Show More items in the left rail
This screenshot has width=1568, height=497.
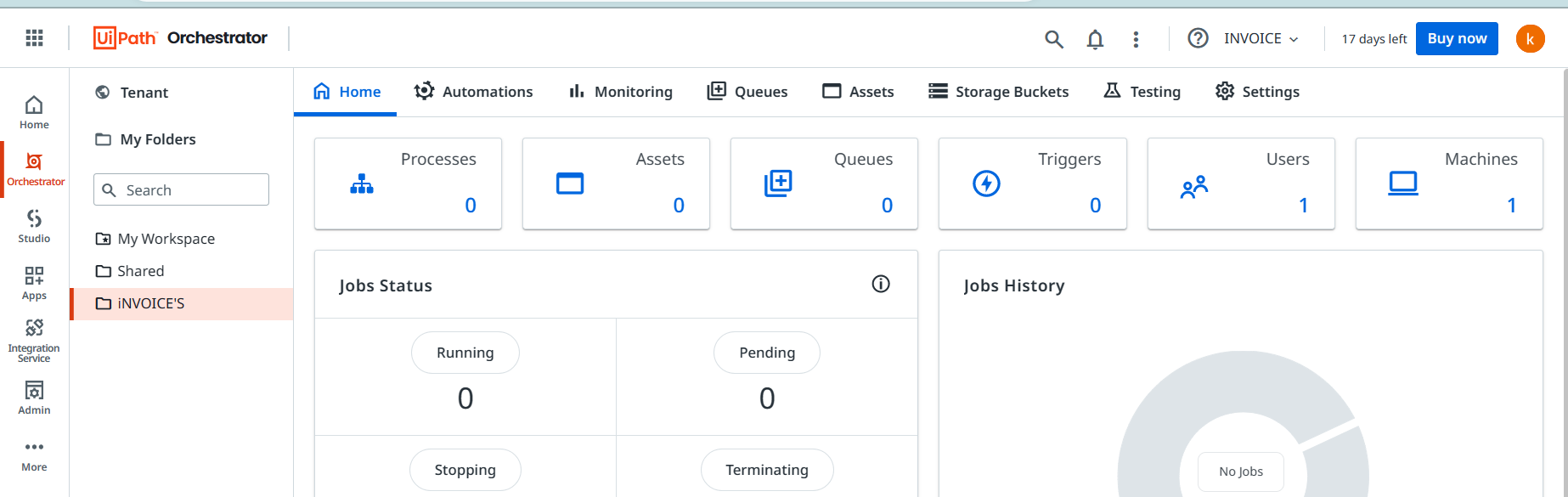tap(34, 455)
